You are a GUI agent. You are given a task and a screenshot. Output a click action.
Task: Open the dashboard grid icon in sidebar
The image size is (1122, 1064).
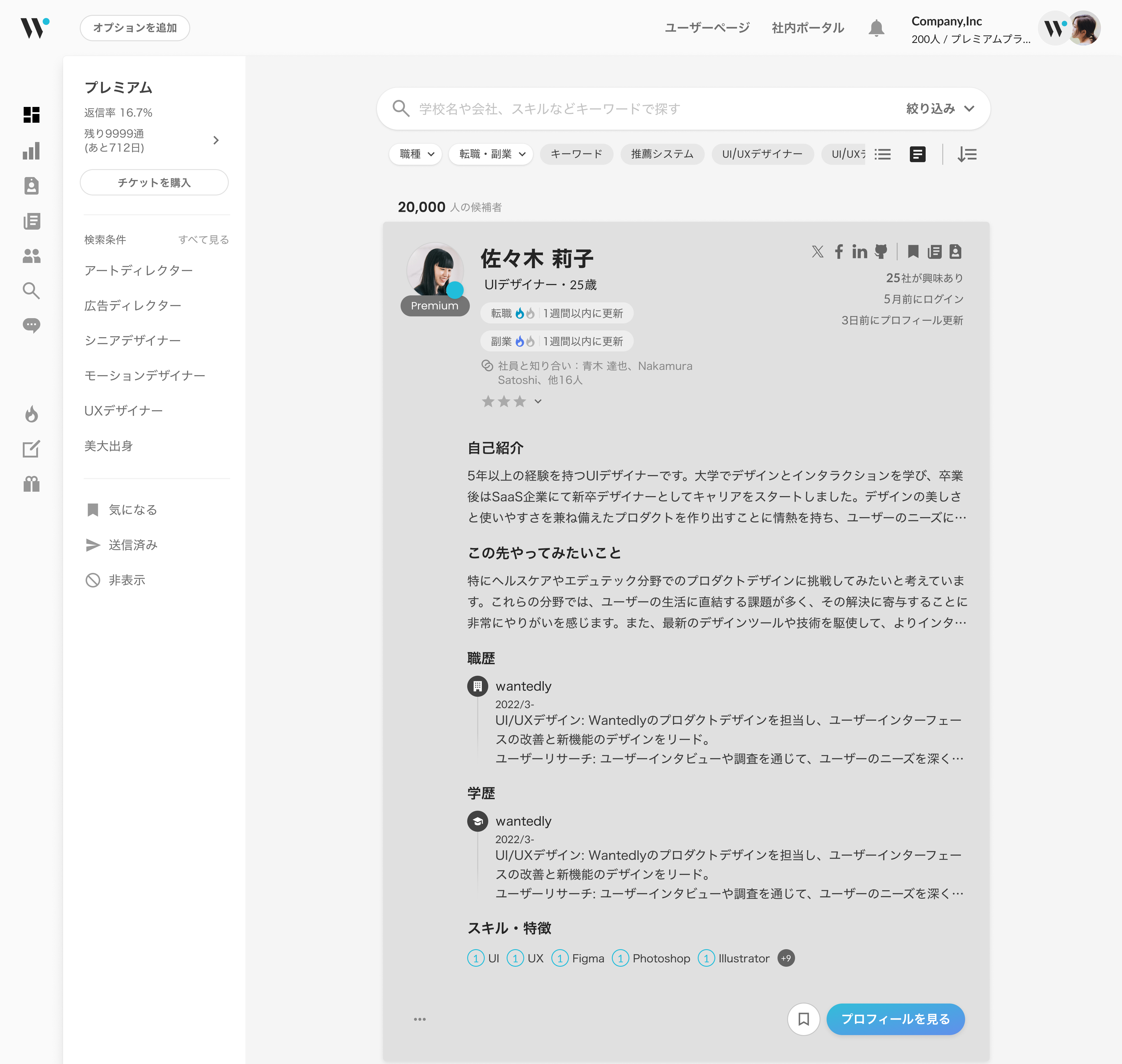[32, 115]
